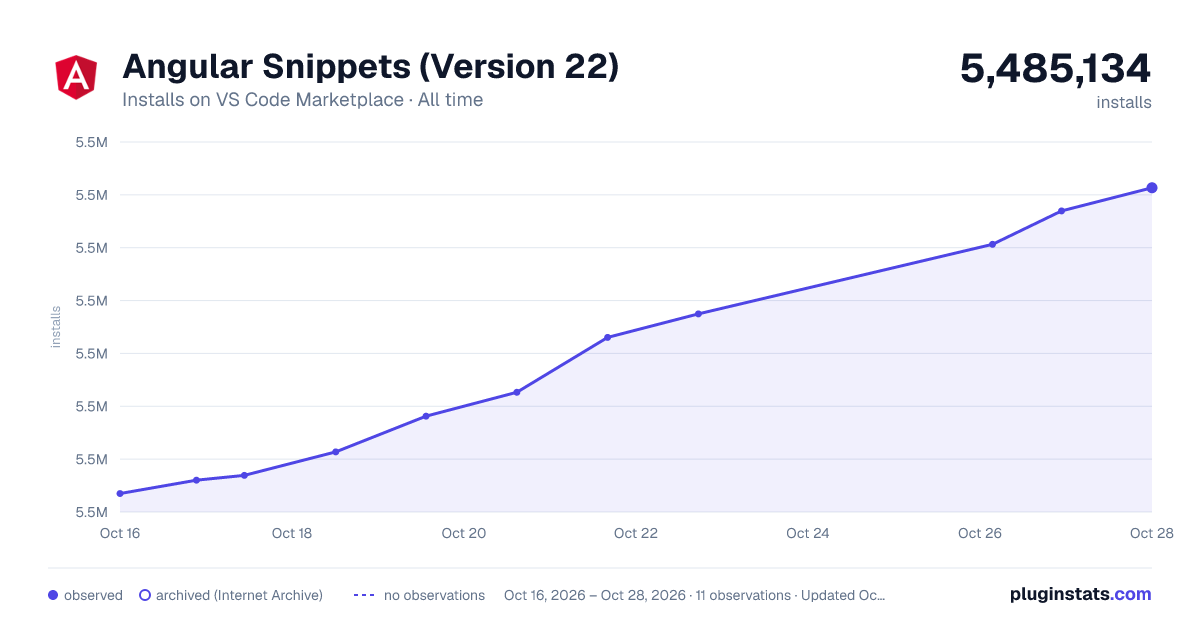The height and width of the screenshot is (630, 1200).
Task: Click the dashed 'no observations' legend line
Action: (364, 595)
